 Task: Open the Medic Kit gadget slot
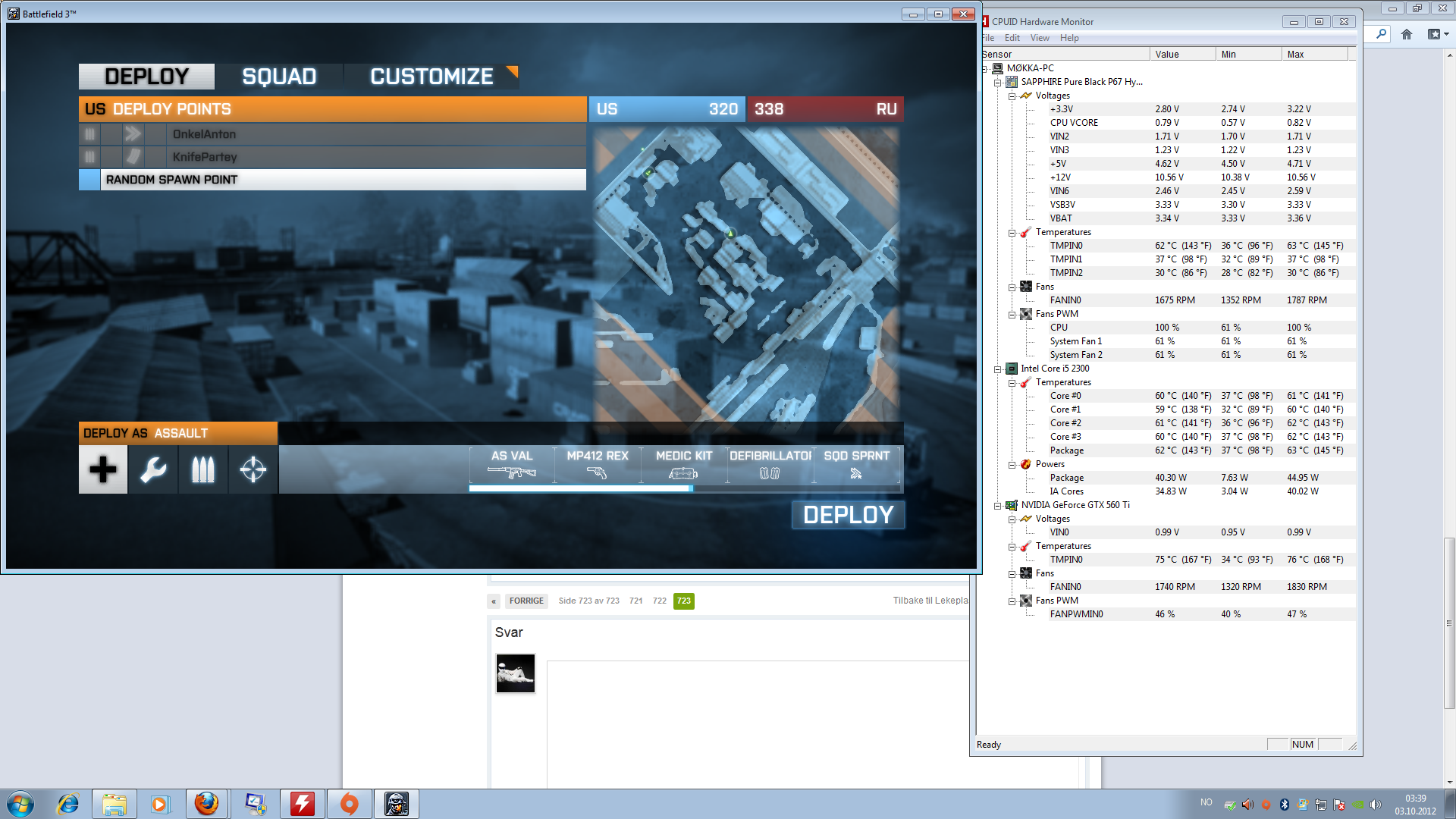684,465
